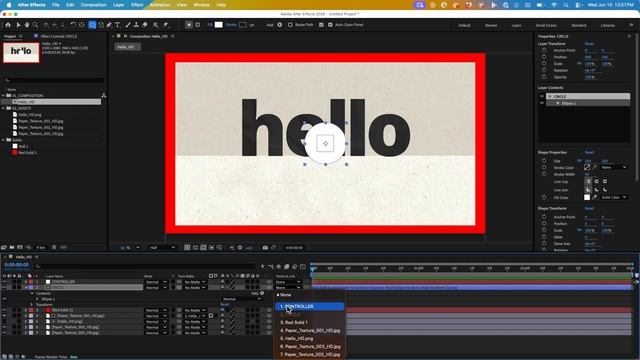Screen dimensions: 640x360
Task: Open CONTROLLER layer Track Matte dropdown
Action: [x=195, y=282]
